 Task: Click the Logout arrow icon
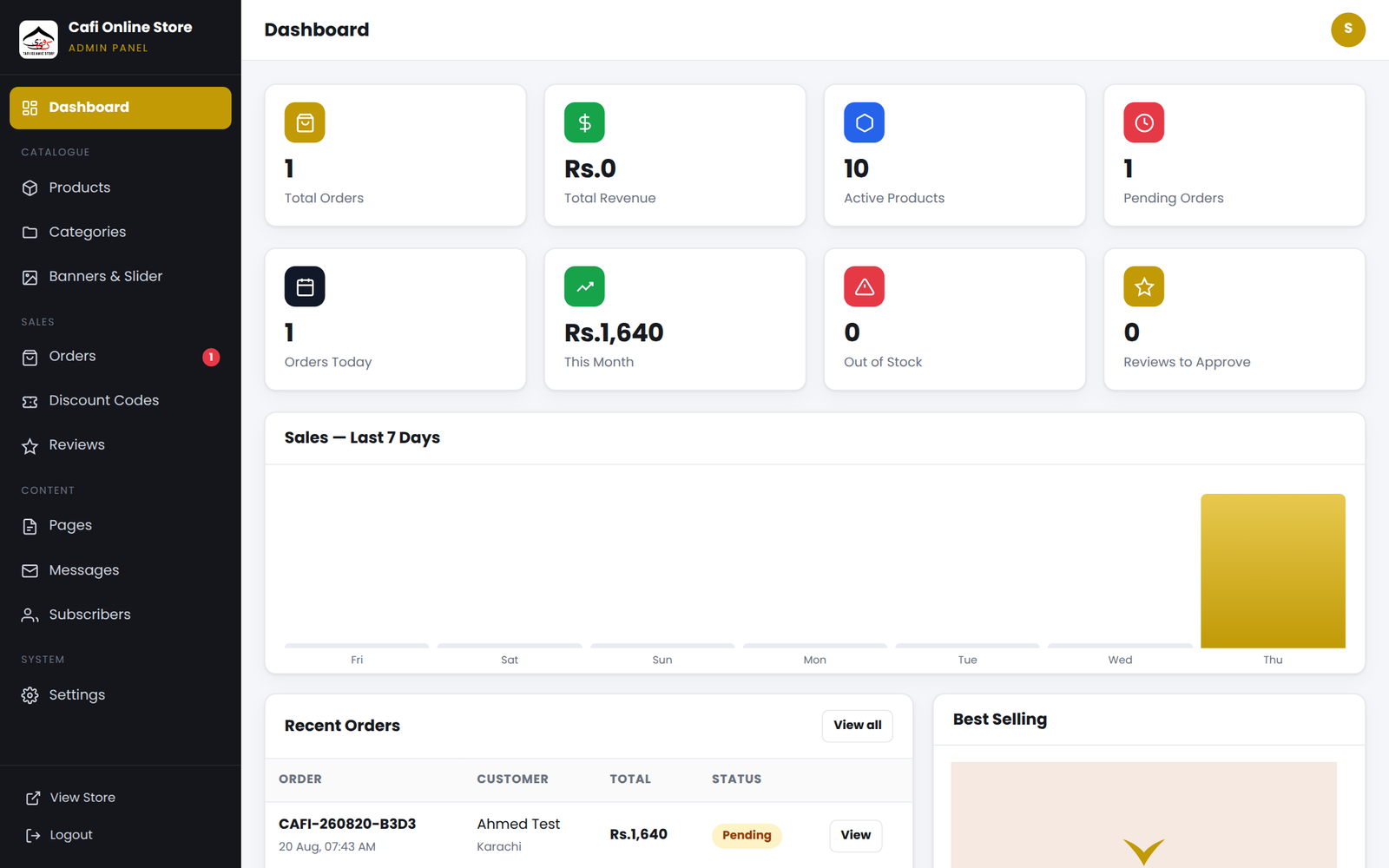33,835
